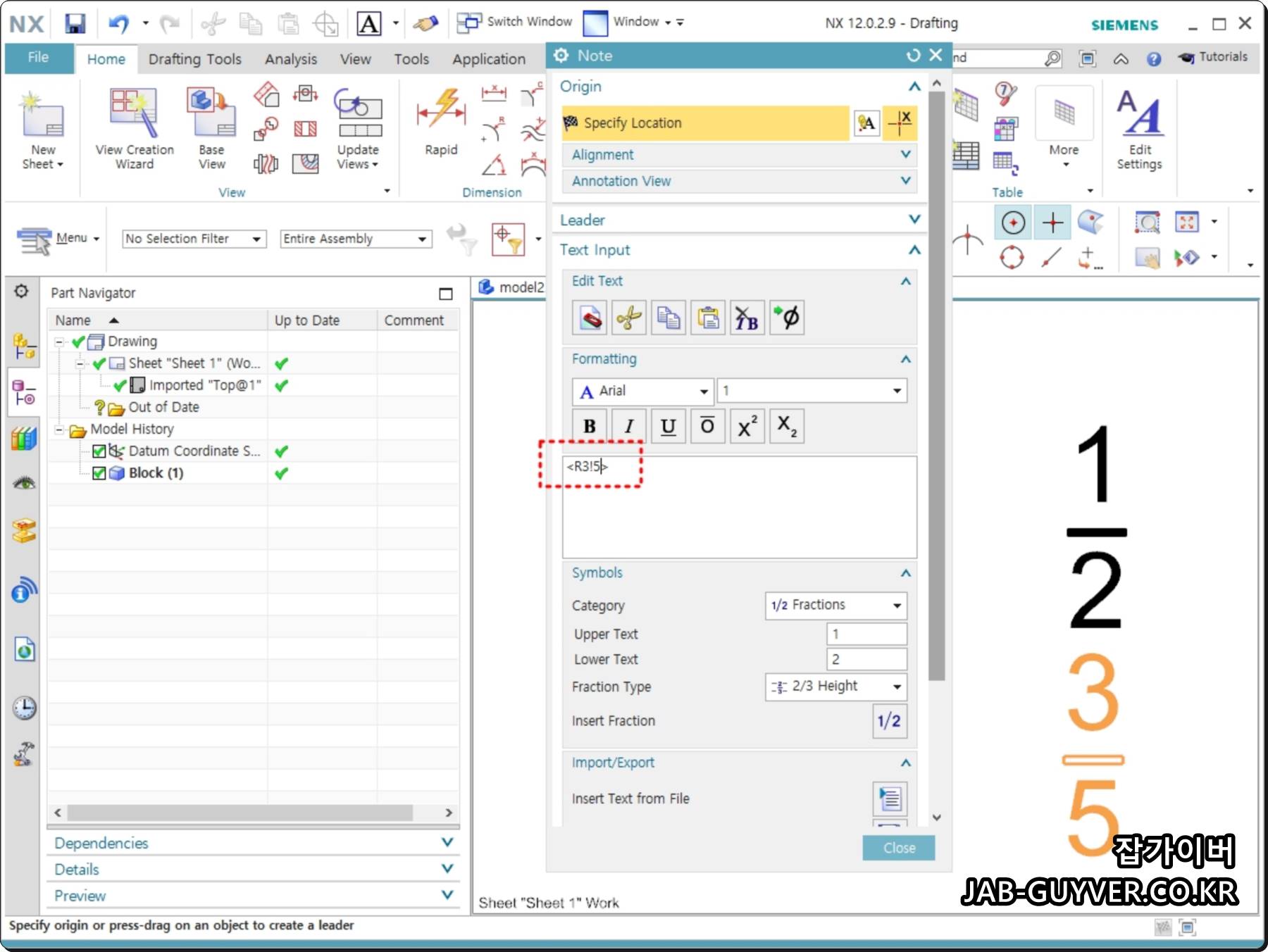
Task: Switch to the Application tab
Action: tap(489, 59)
